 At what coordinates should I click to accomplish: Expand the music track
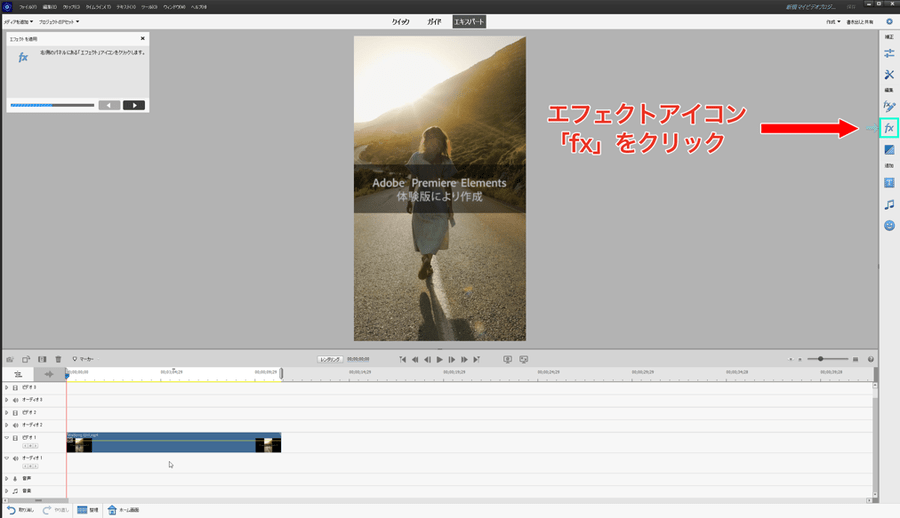[x=7, y=491]
